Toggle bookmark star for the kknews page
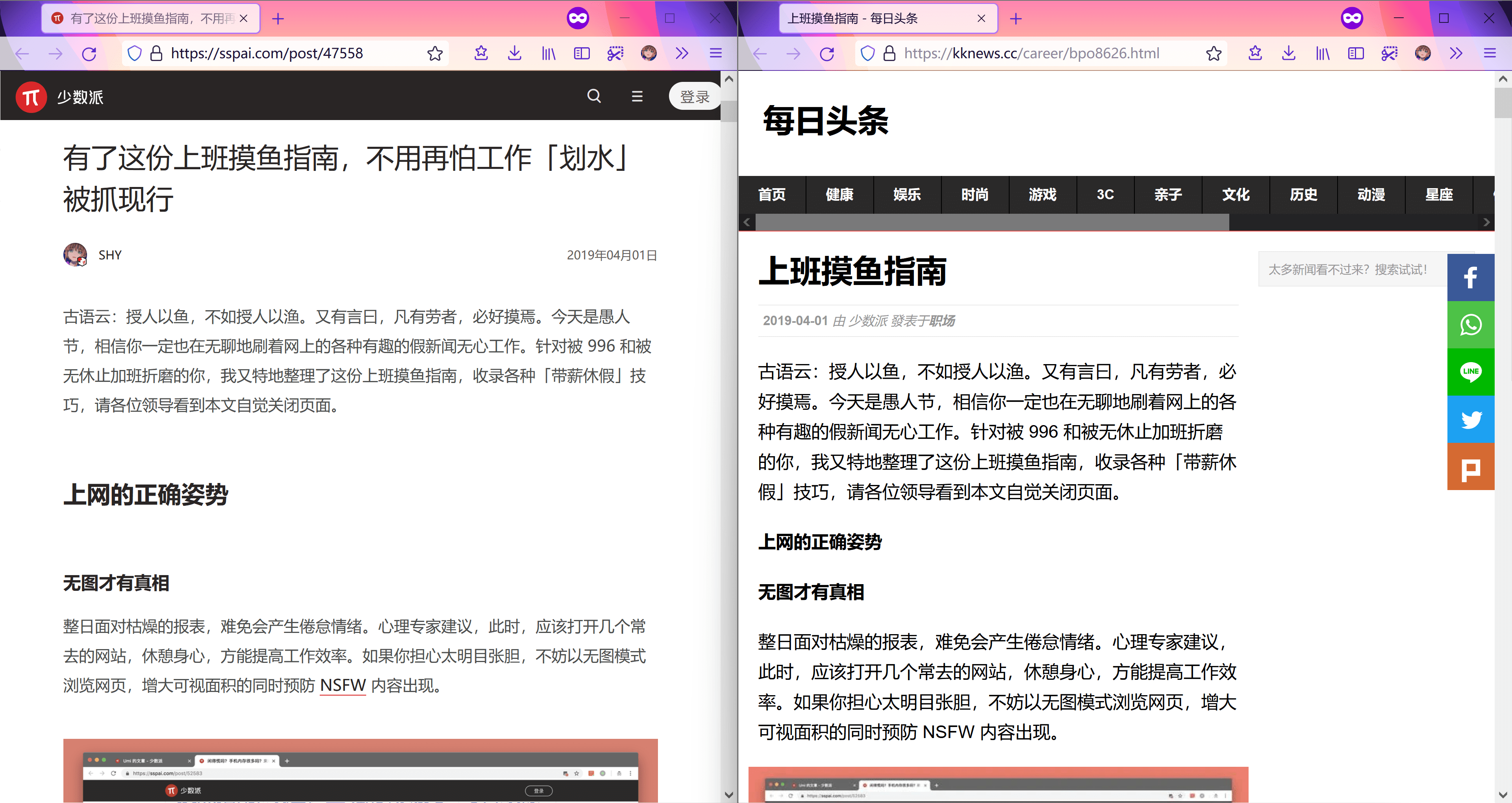 [x=1214, y=54]
